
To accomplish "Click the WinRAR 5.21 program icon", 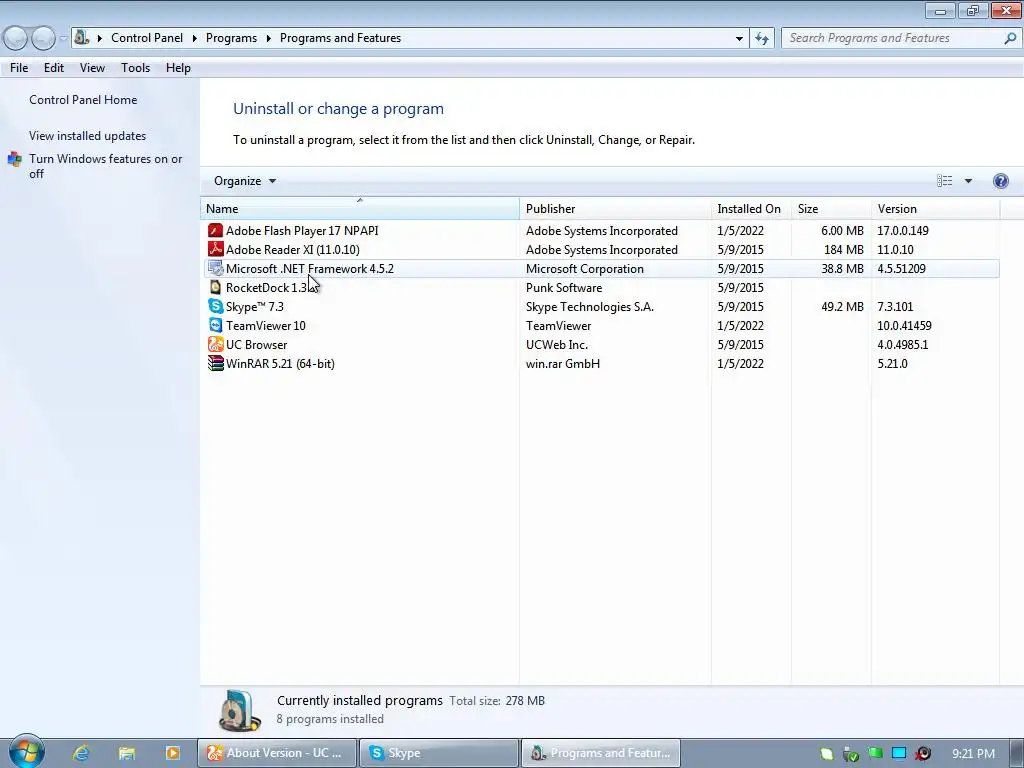I will [x=215, y=363].
